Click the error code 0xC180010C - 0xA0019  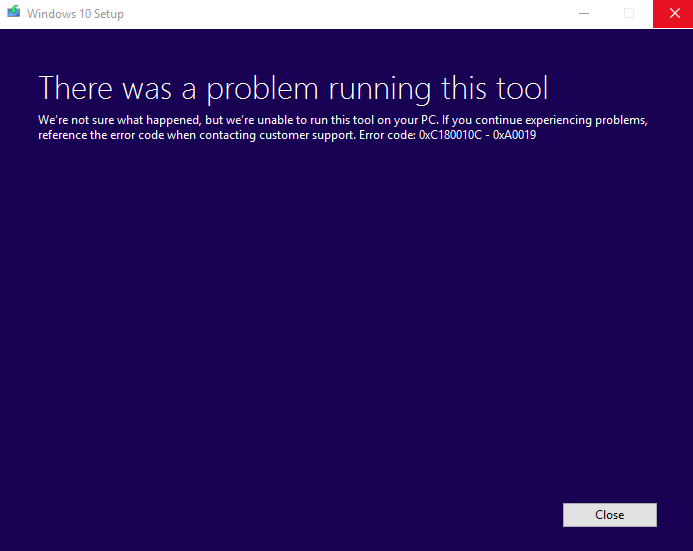477,135
